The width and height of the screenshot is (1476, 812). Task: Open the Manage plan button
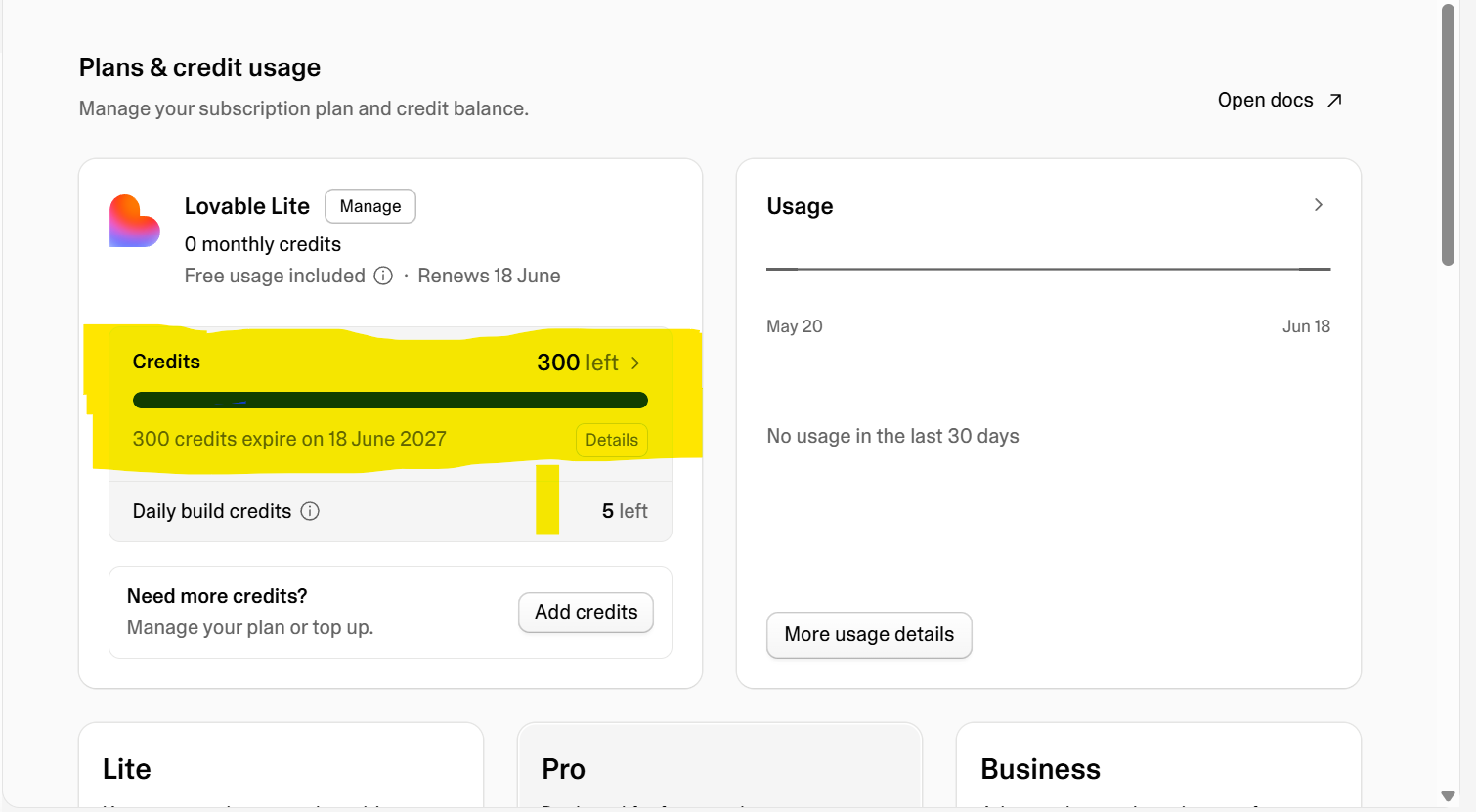pyautogui.click(x=370, y=206)
